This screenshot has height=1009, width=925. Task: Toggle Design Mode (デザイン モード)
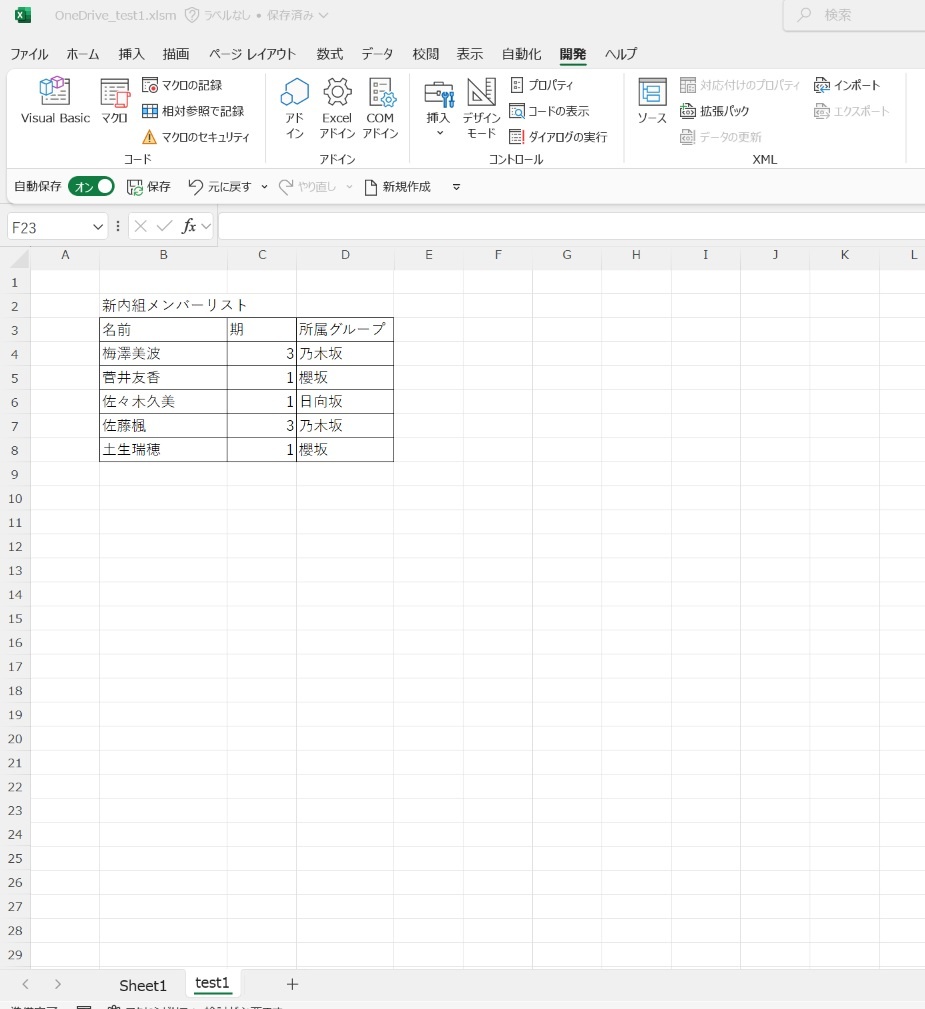point(481,107)
